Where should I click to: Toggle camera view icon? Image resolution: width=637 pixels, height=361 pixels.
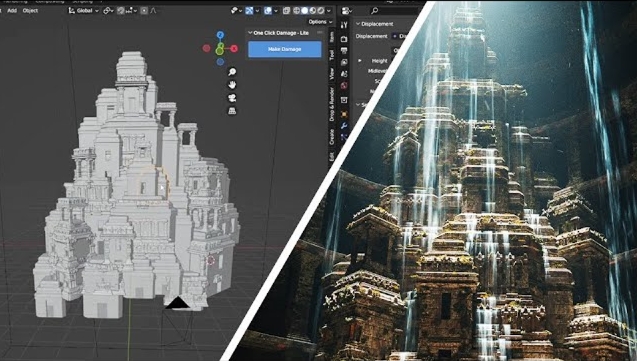pos(232,98)
